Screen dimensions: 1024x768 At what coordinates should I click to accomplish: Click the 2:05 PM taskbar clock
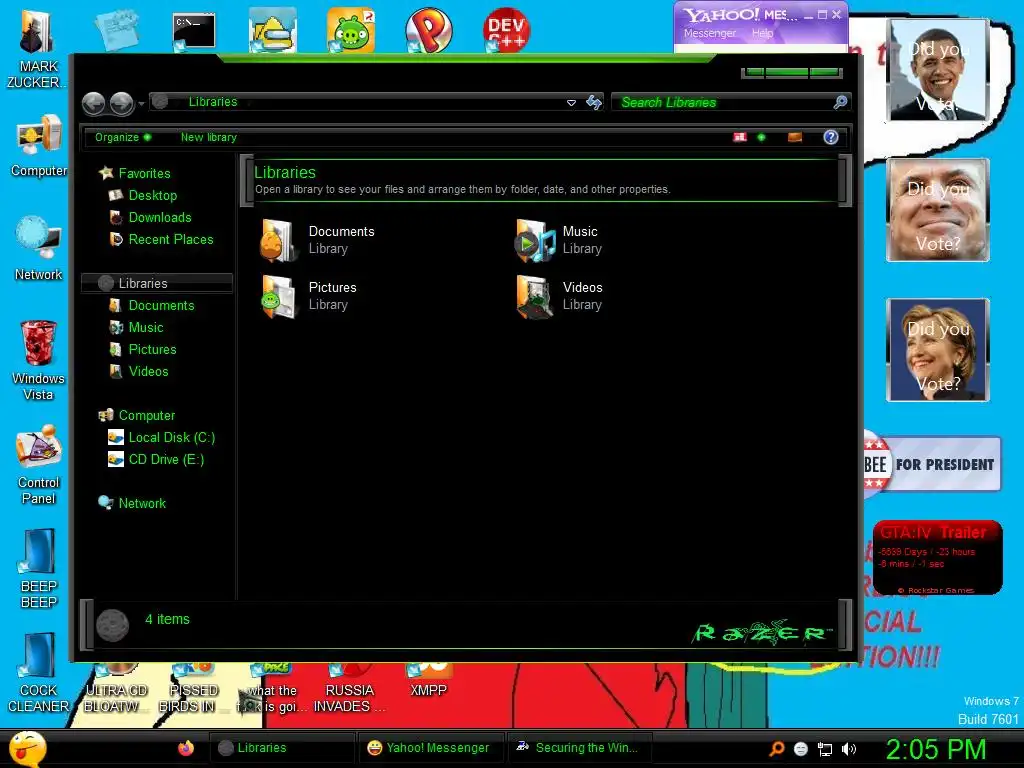tap(935, 749)
